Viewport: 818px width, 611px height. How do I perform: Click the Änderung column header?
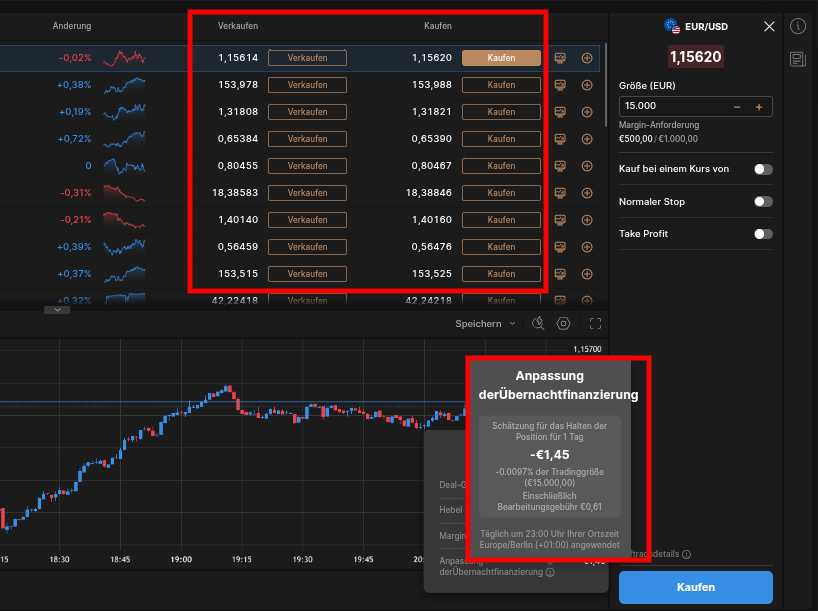[72, 25]
